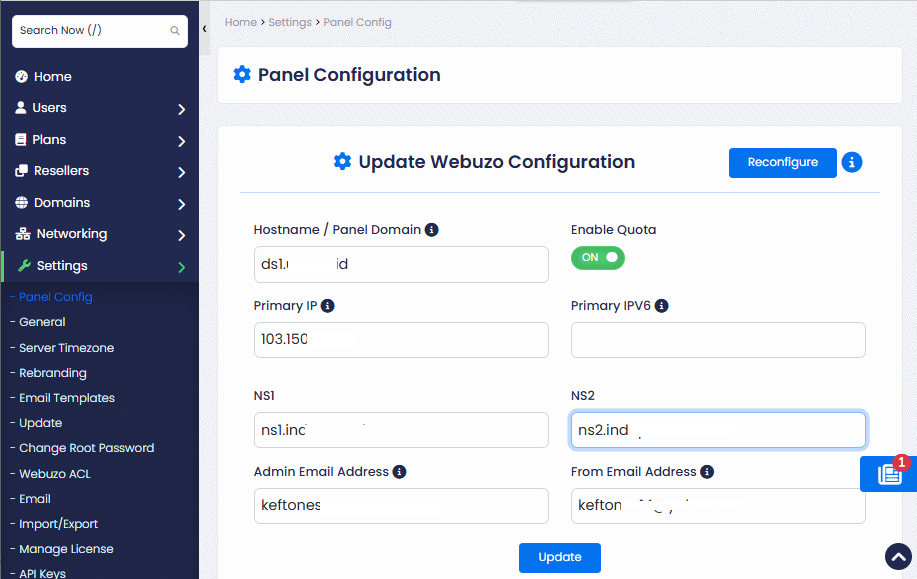Click the Domains sidebar label
917x579 pixels.
62,202
